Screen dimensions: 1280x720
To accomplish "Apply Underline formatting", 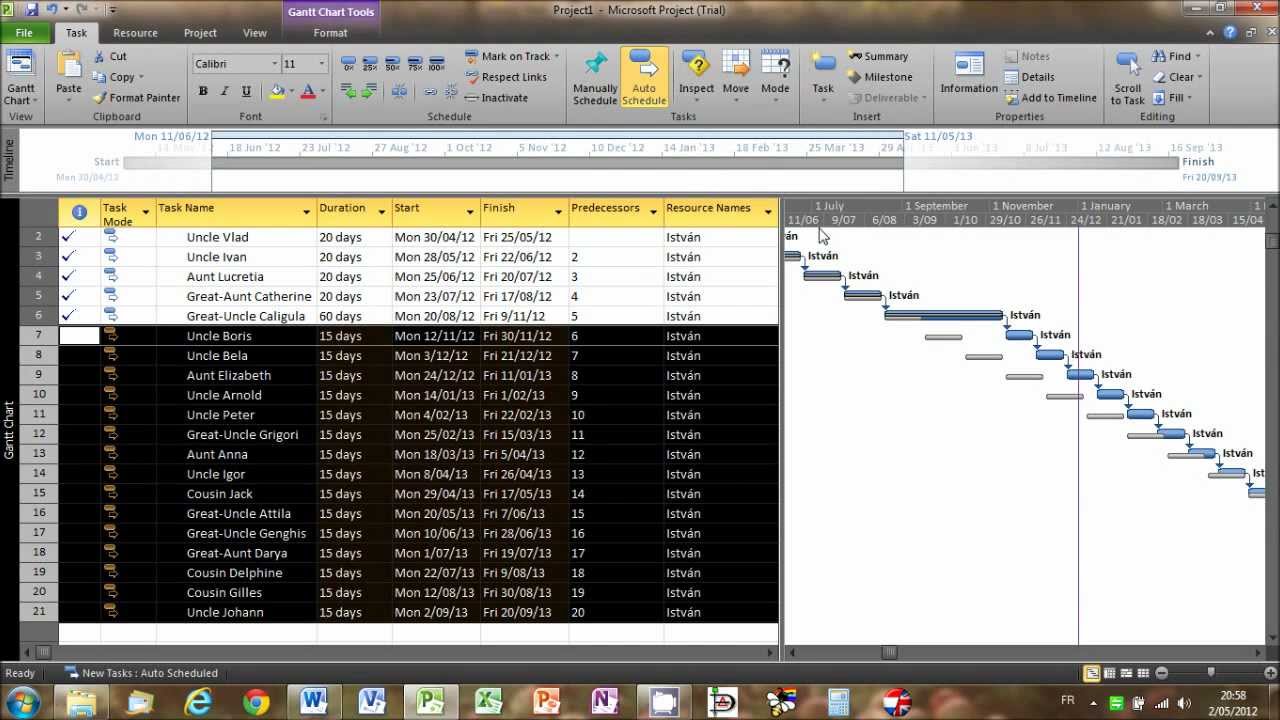I will click(247, 91).
